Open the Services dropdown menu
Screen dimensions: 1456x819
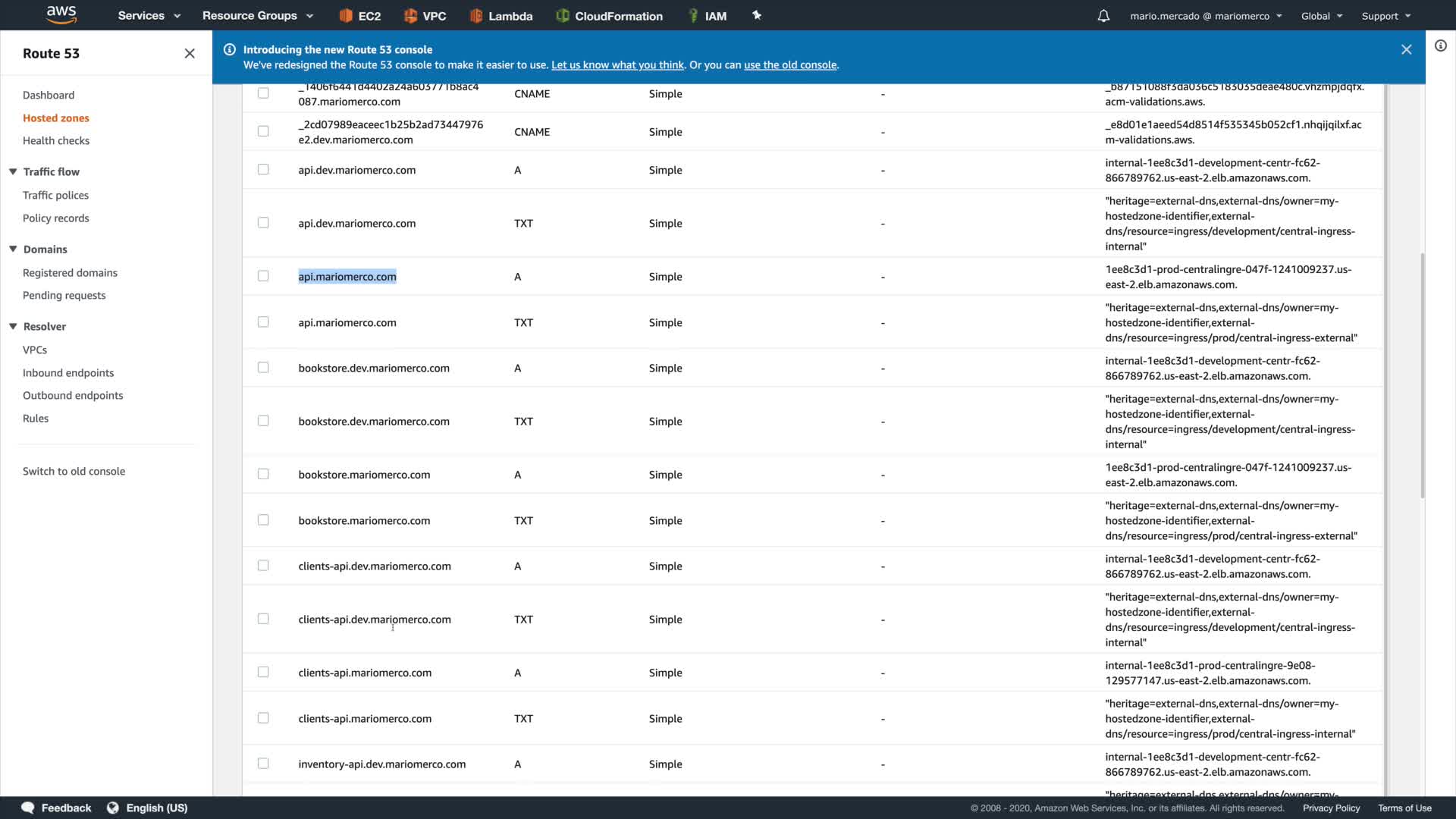149,16
